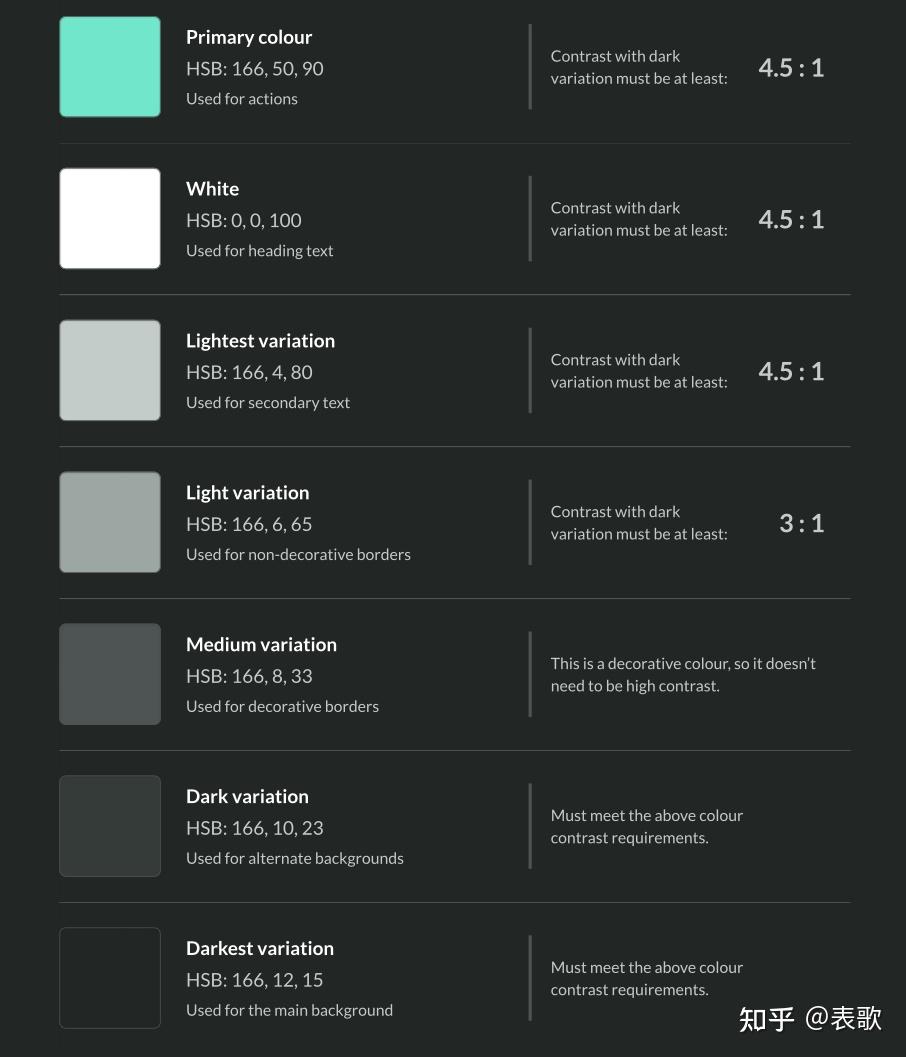Click the Dark variation swatch
Viewport: 906px width, 1057px height.
point(110,826)
